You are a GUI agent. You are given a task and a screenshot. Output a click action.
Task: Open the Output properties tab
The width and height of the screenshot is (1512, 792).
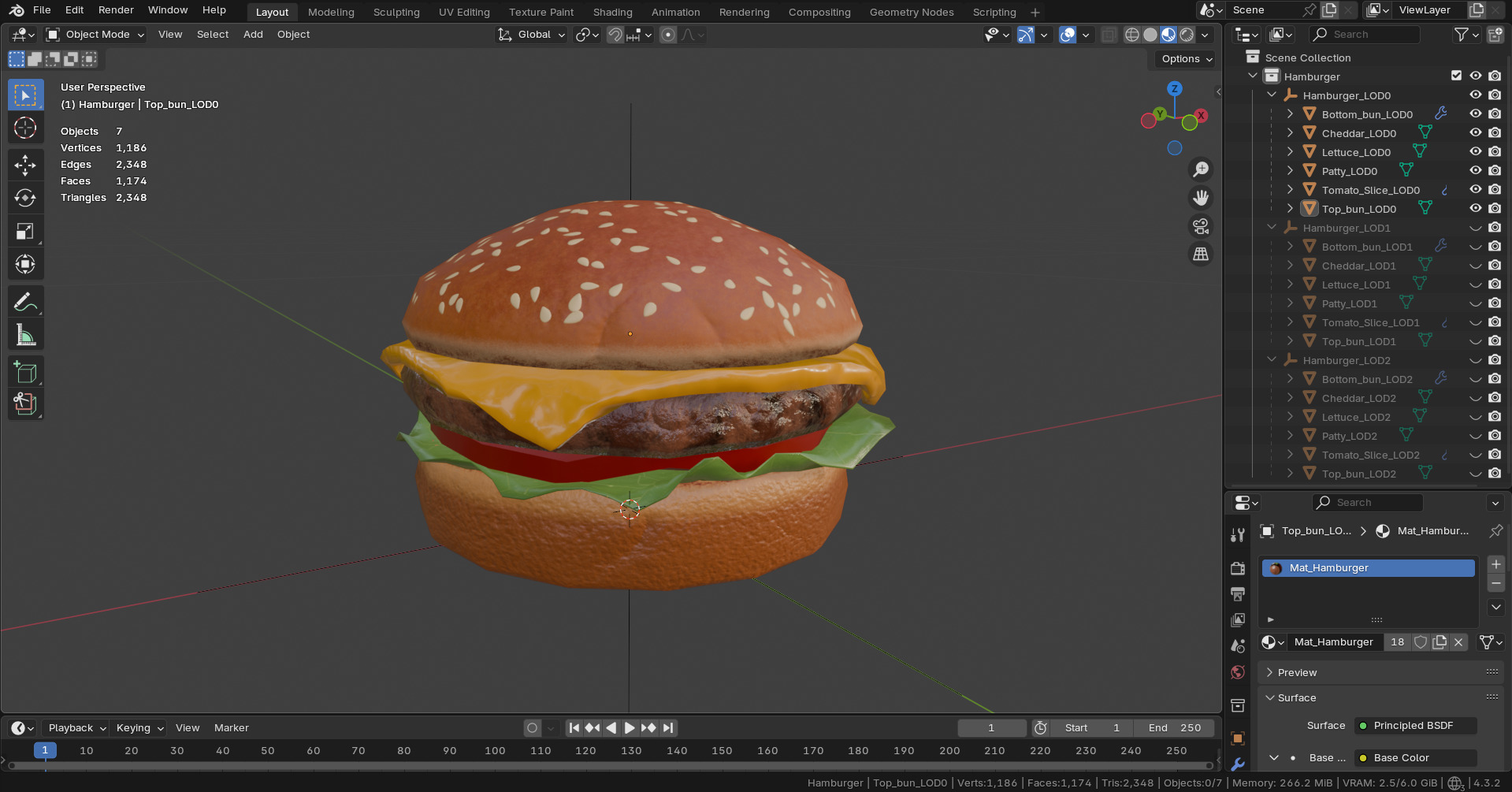tap(1238, 594)
